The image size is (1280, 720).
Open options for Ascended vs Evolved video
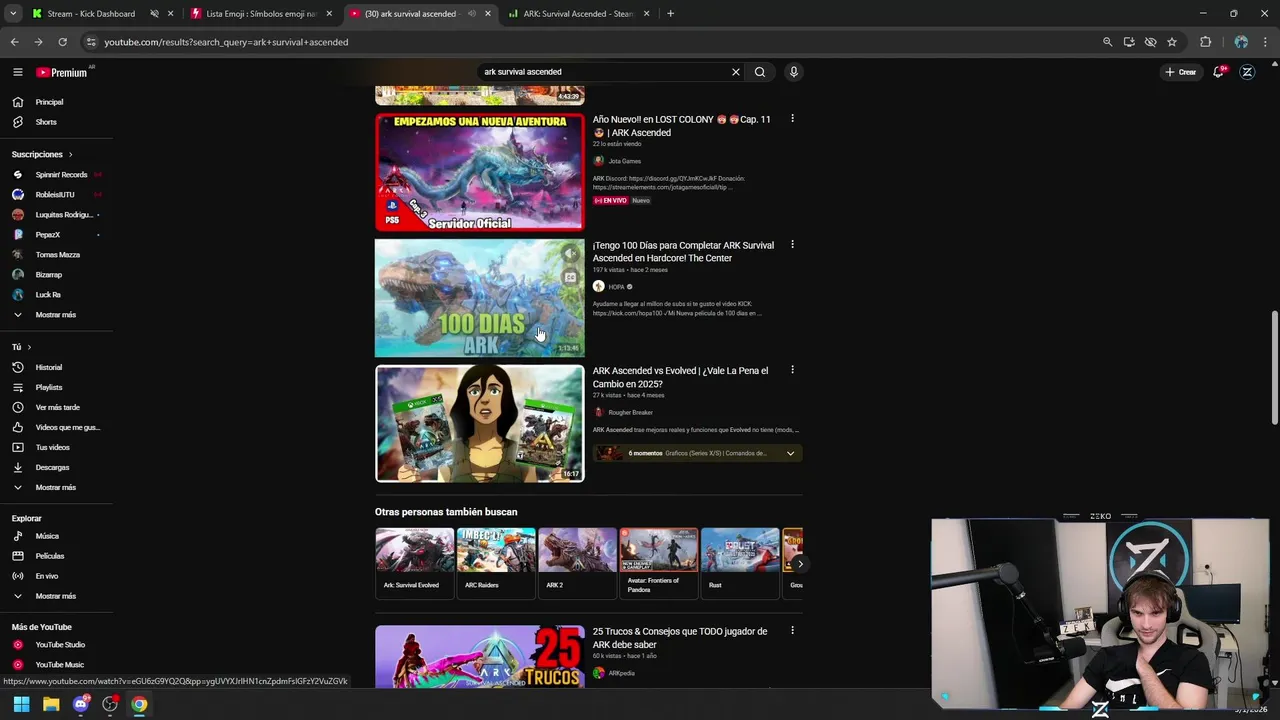point(792,370)
